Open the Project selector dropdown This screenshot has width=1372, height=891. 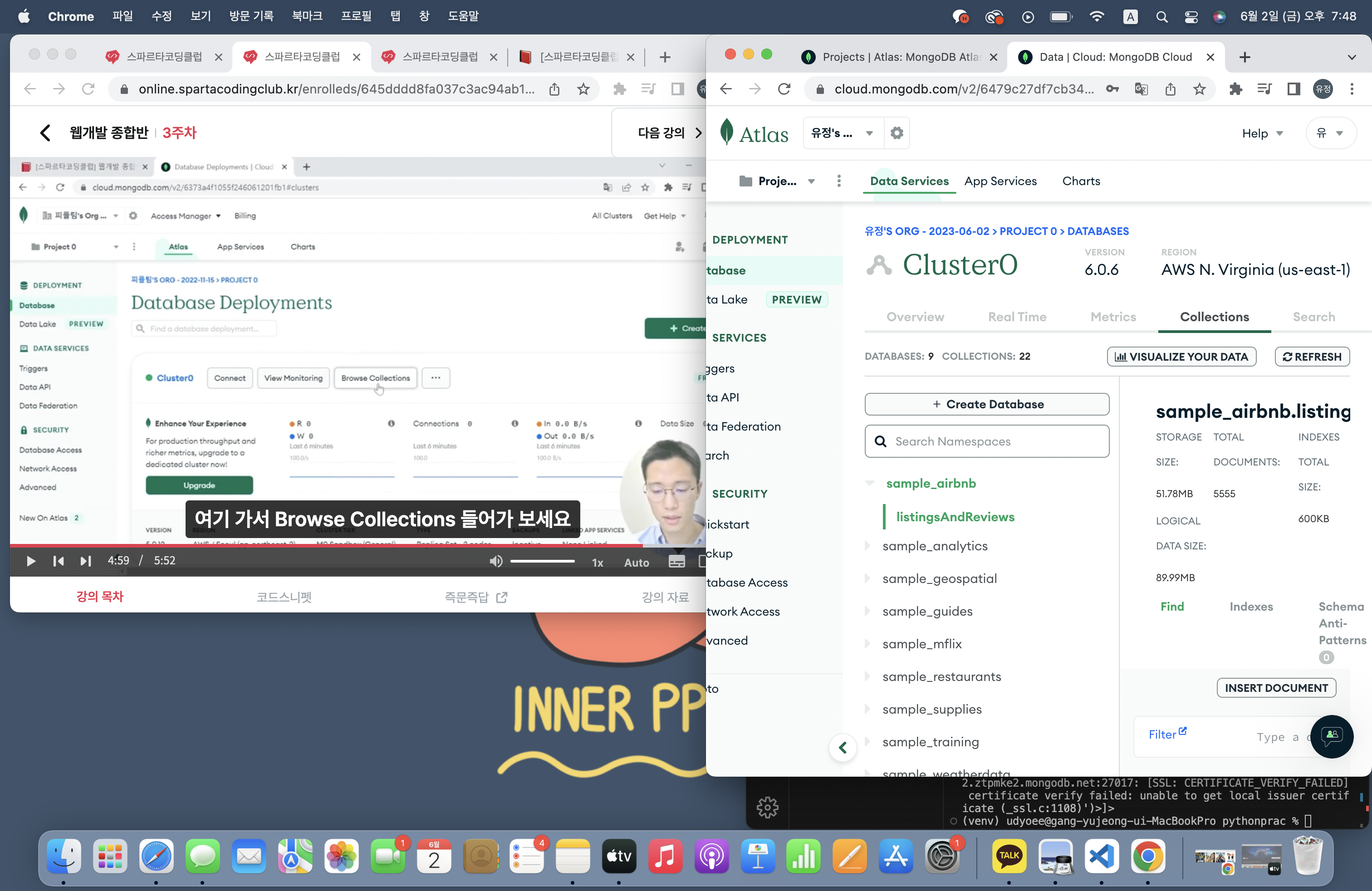tap(777, 181)
